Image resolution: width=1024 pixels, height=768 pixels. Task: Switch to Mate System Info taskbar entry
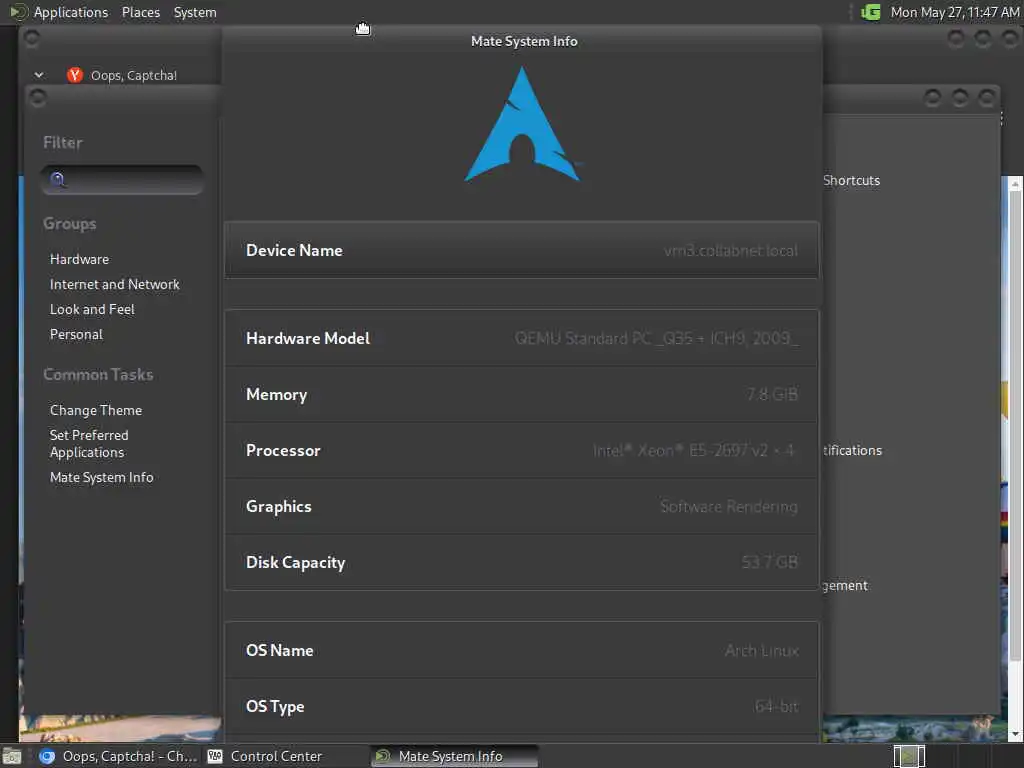[454, 756]
